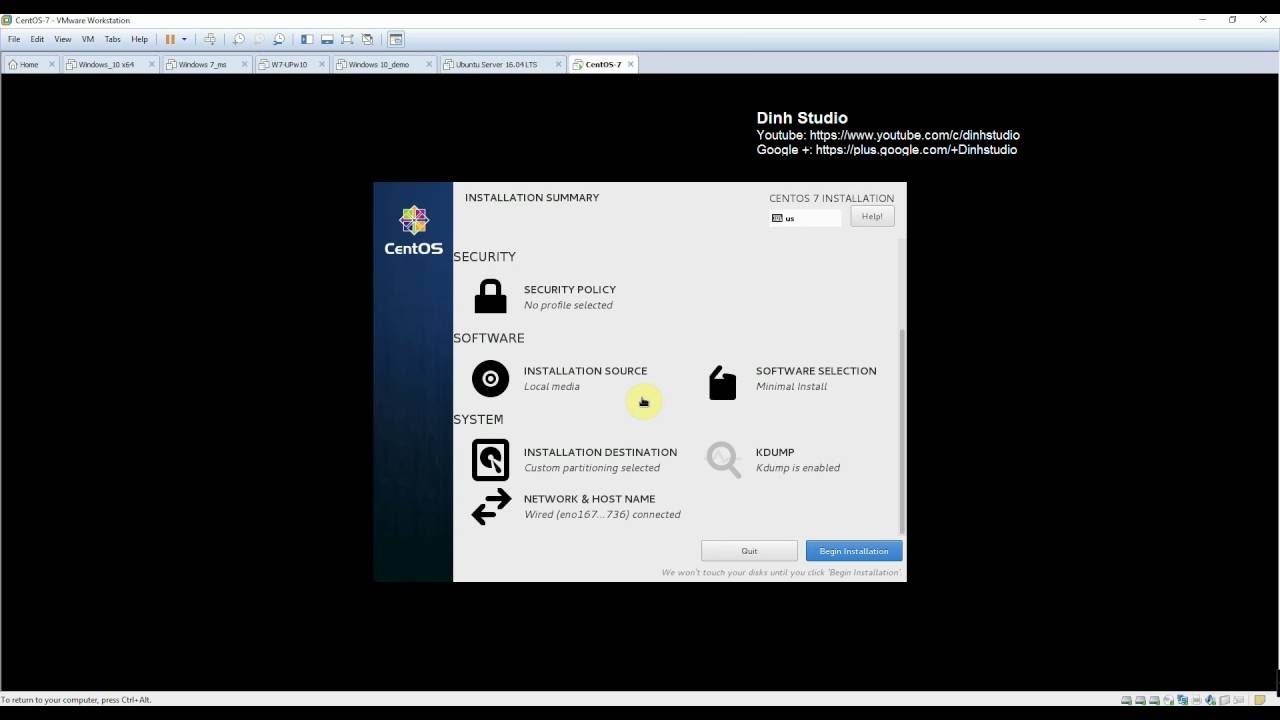Image resolution: width=1280 pixels, height=720 pixels.
Task: Pause the virtual machine from the toolbar
Action: point(170,39)
